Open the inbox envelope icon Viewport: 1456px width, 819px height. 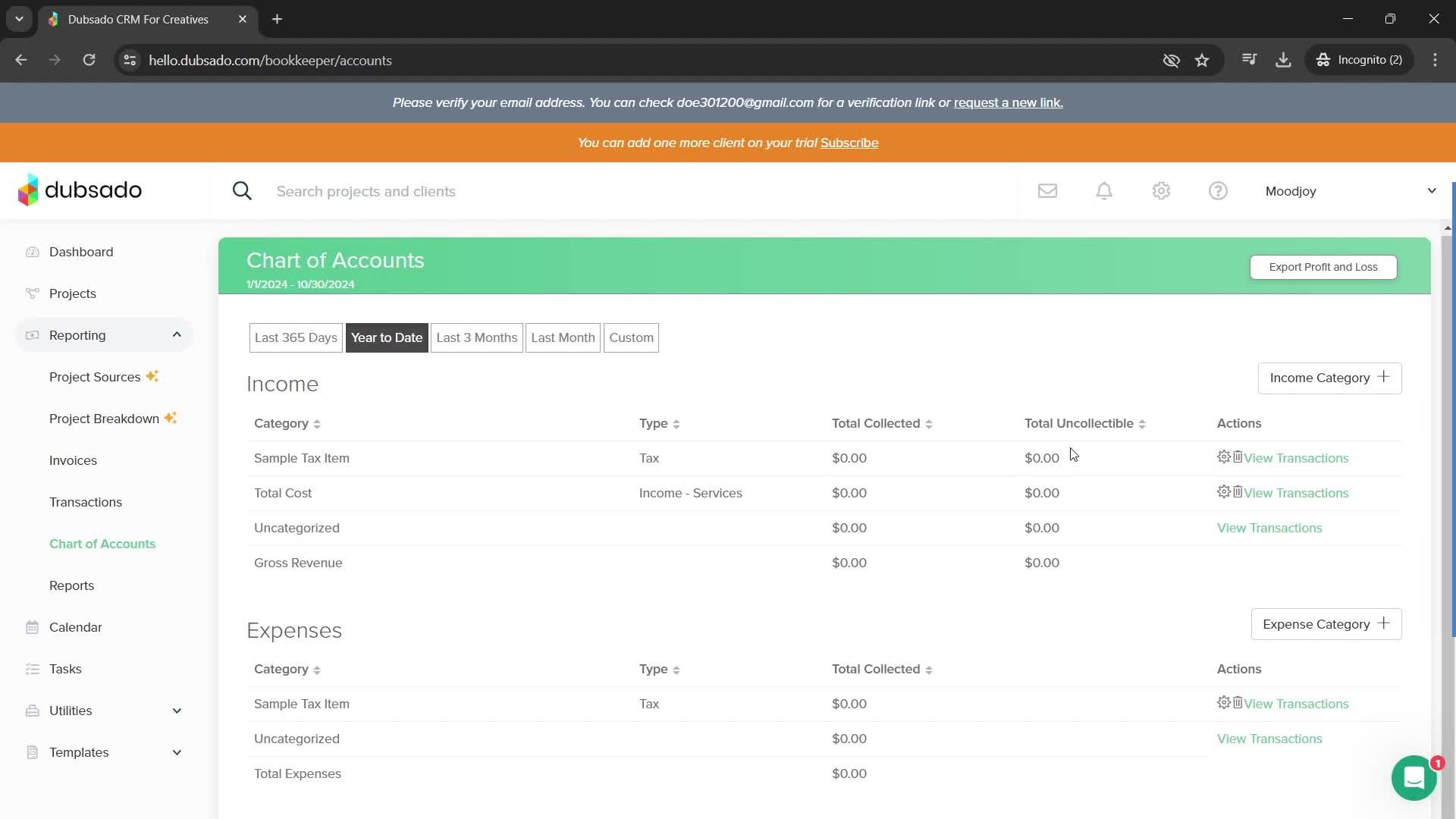(x=1047, y=191)
